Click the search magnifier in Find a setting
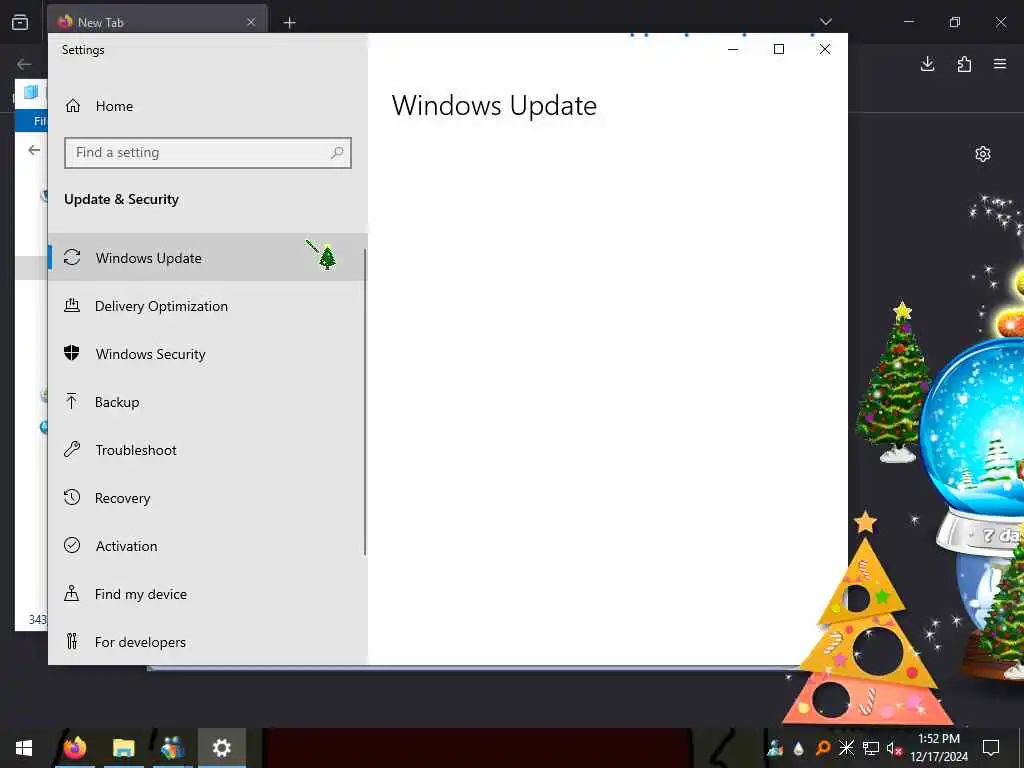Image resolution: width=1024 pixels, height=768 pixels. 337,153
